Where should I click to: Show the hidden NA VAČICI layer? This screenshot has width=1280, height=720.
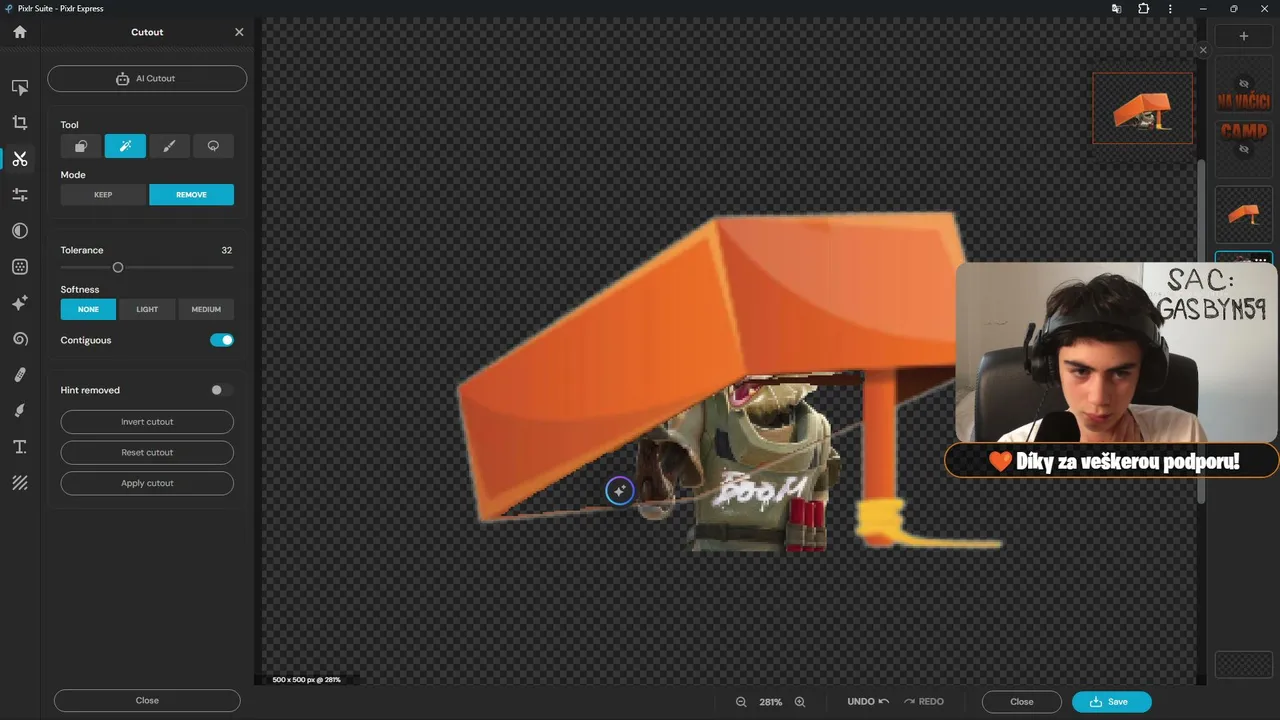(x=1244, y=84)
